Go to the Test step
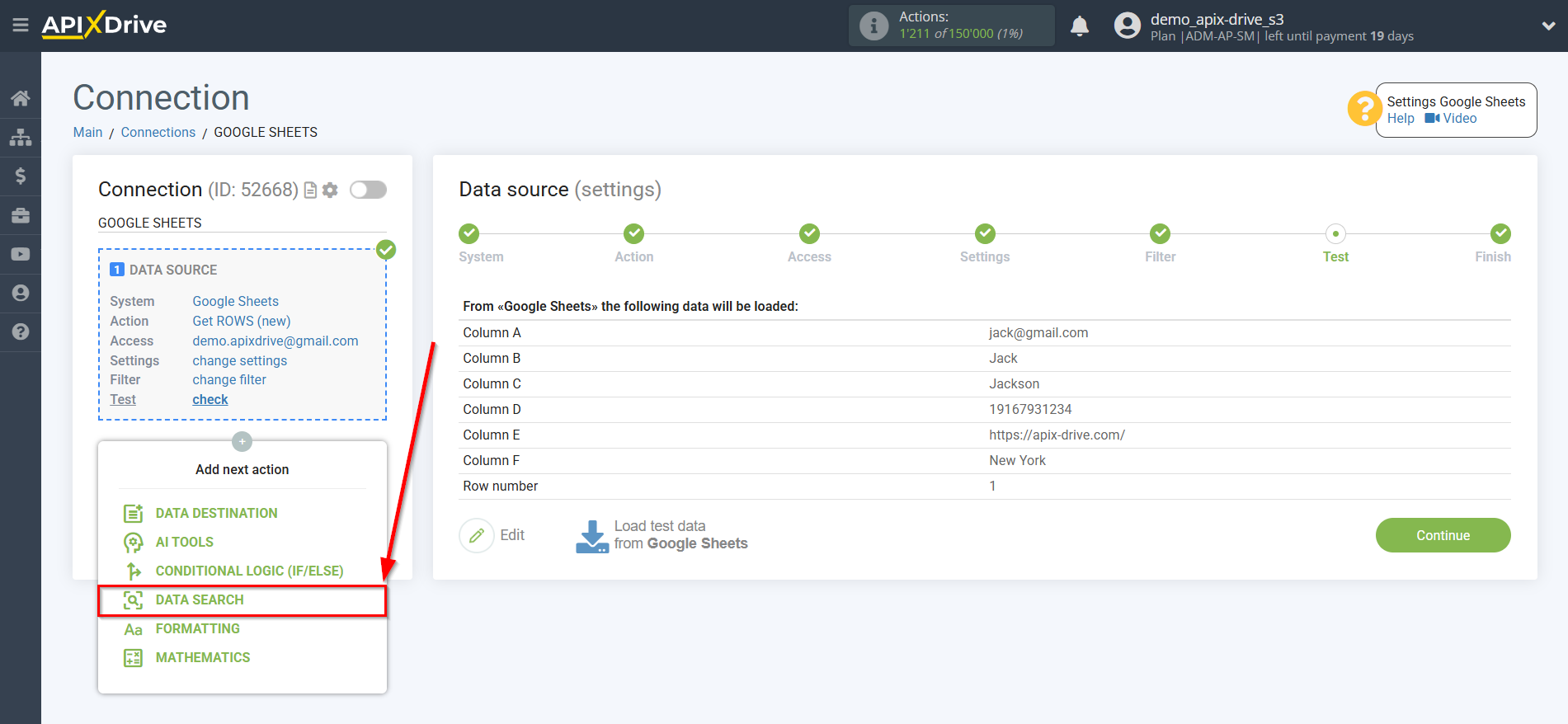Screen dimensions: 1568x724 1335,234
